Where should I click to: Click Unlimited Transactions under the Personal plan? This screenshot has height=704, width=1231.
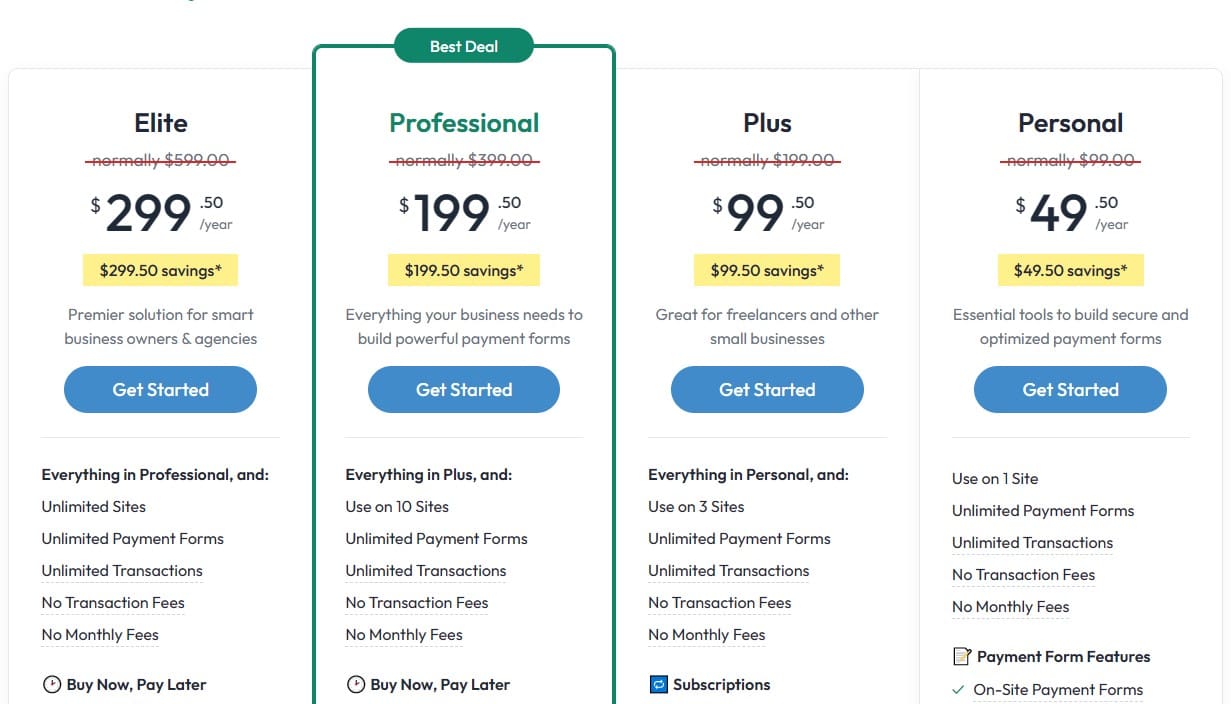[1032, 542]
